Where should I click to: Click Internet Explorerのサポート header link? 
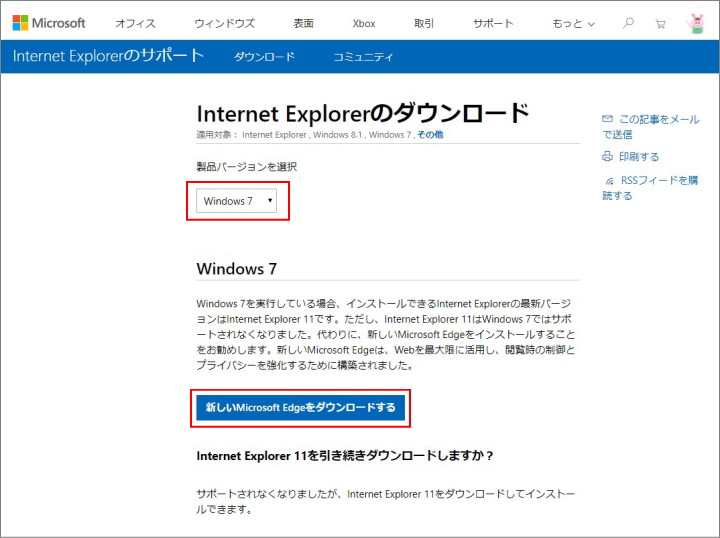pos(108,56)
